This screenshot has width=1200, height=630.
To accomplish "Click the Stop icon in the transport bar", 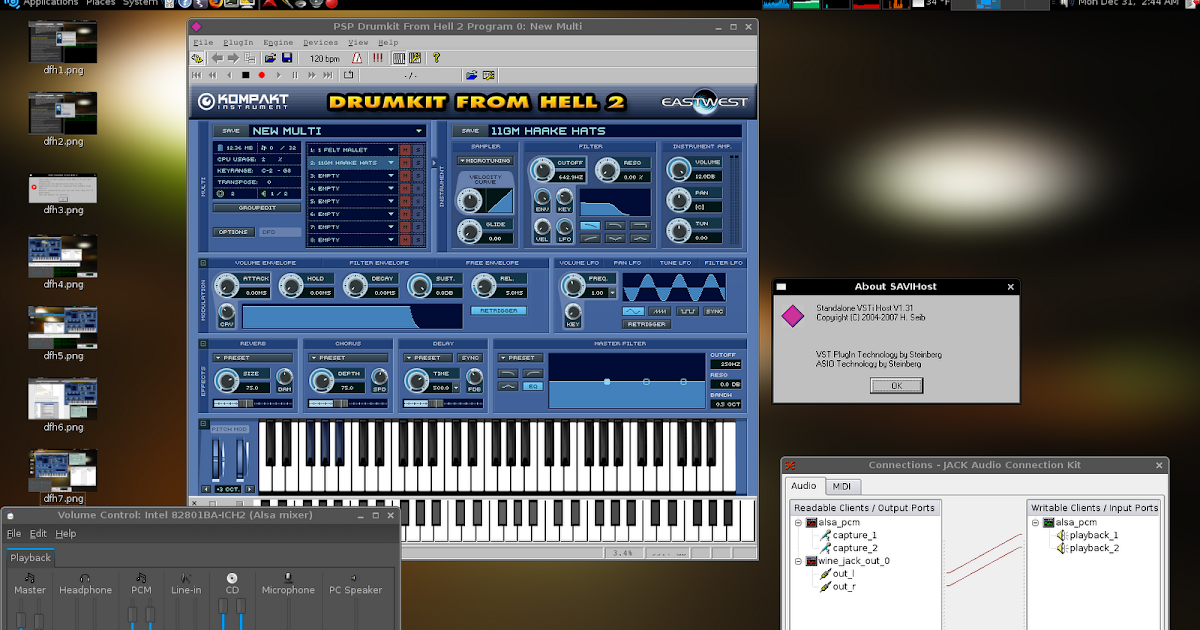I will (245, 74).
